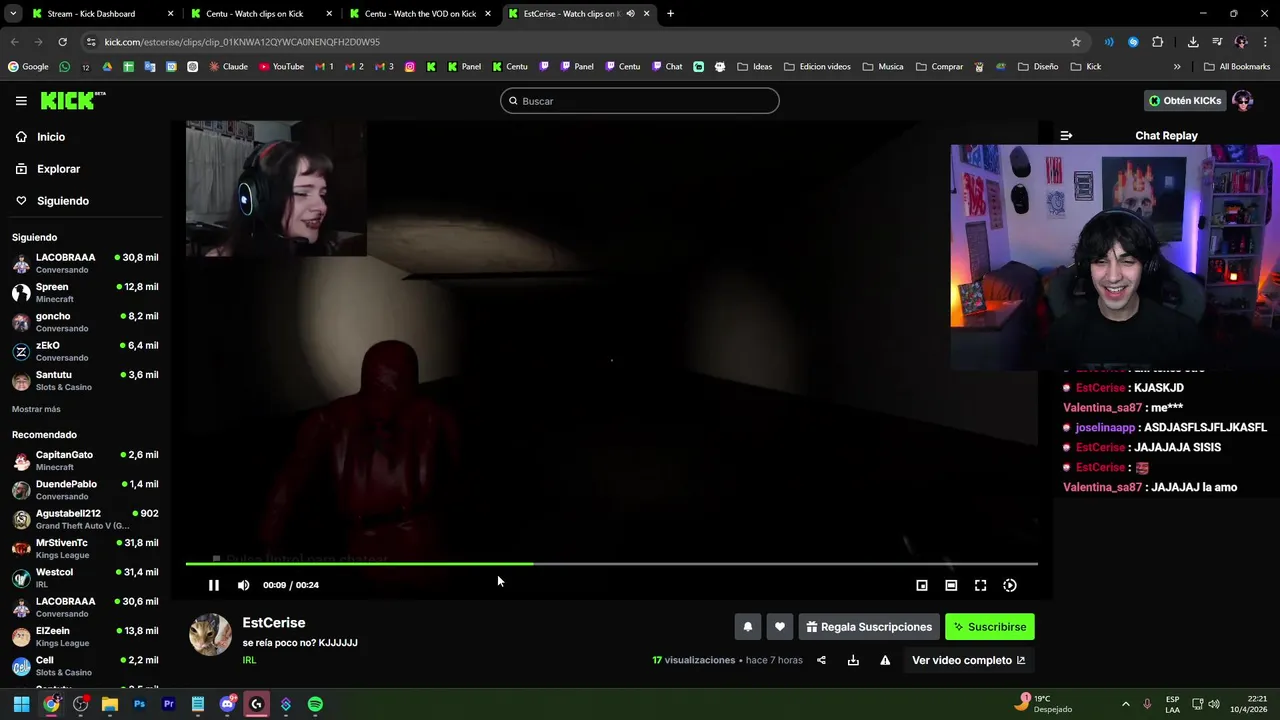Click Regala Suscripciones button
Viewport: 1280px width, 720px height.
pyautogui.click(x=869, y=627)
